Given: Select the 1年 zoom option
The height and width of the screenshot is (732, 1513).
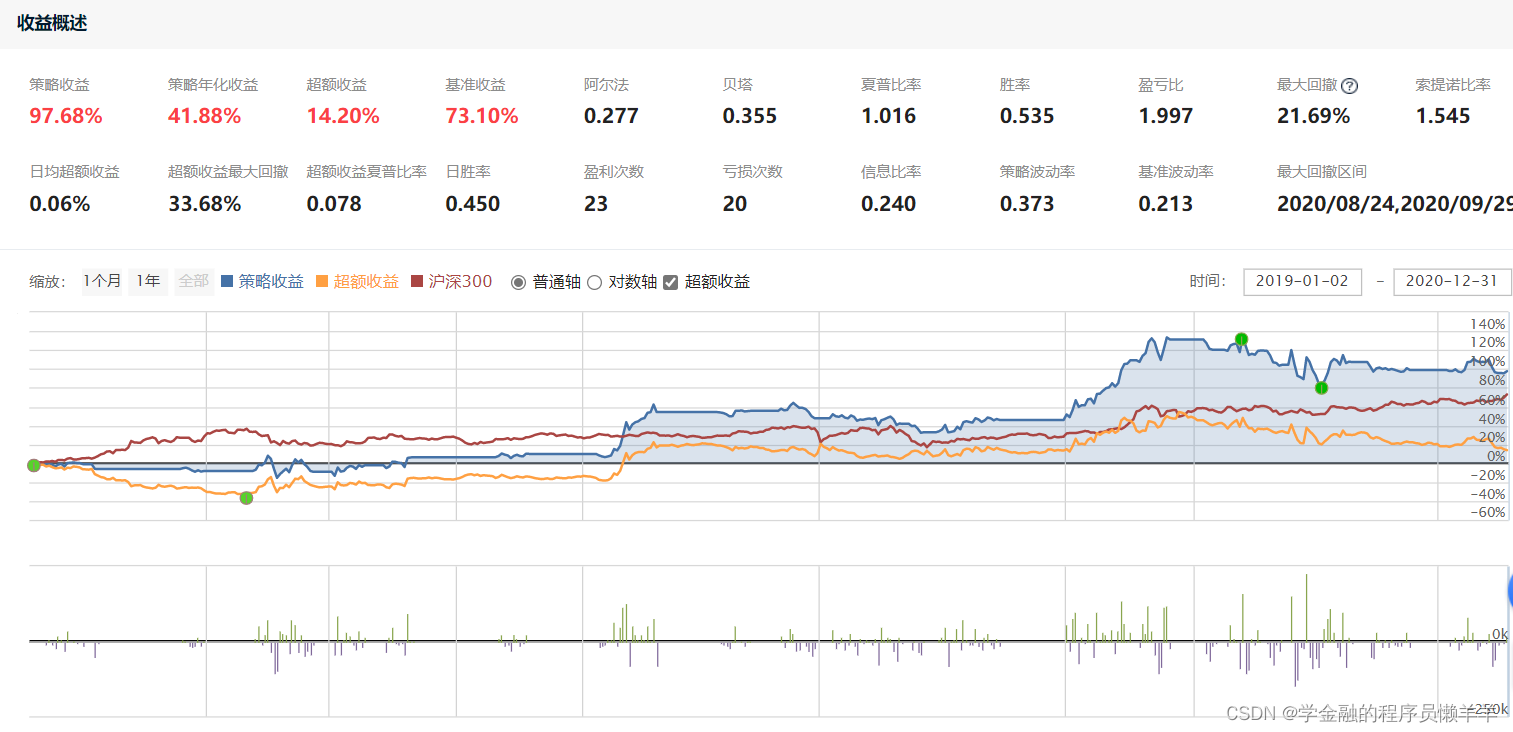Looking at the screenshot, I should pos(147,281).
